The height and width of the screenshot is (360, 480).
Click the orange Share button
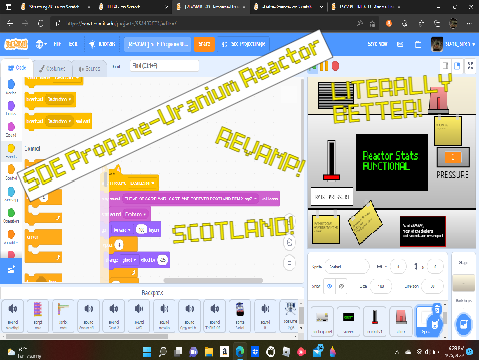204,44
